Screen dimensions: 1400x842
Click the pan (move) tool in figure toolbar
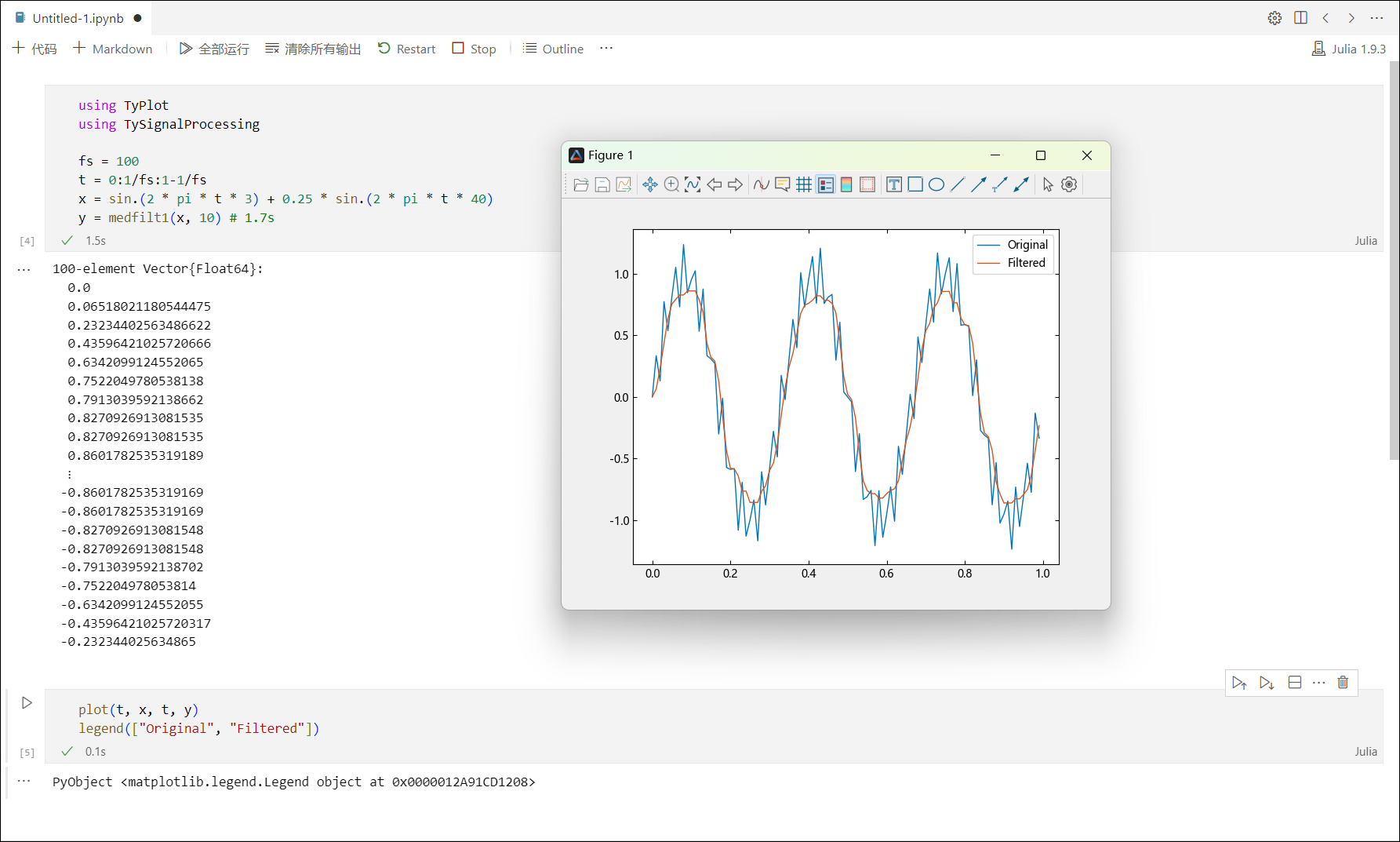tap(650, 184)
